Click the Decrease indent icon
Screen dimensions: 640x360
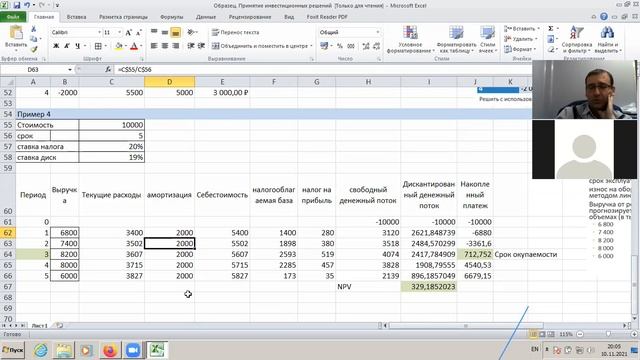191,46
